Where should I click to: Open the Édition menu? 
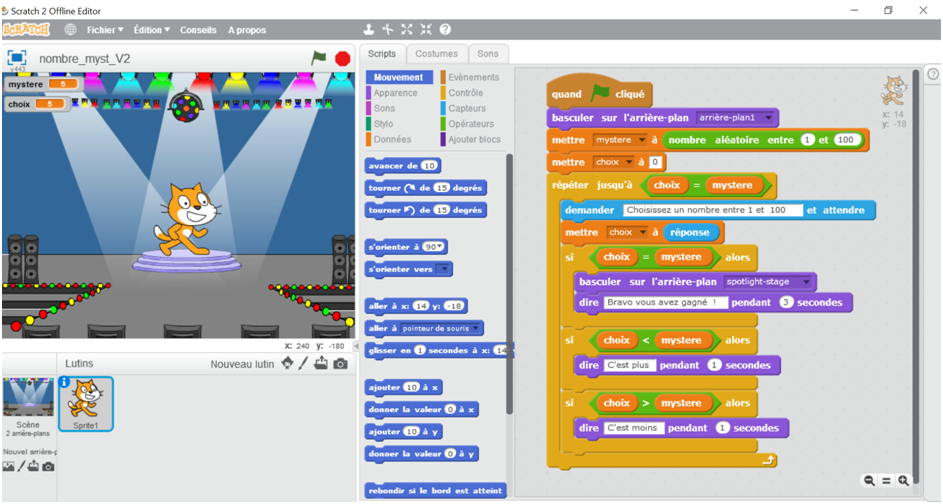click(152, 30)
